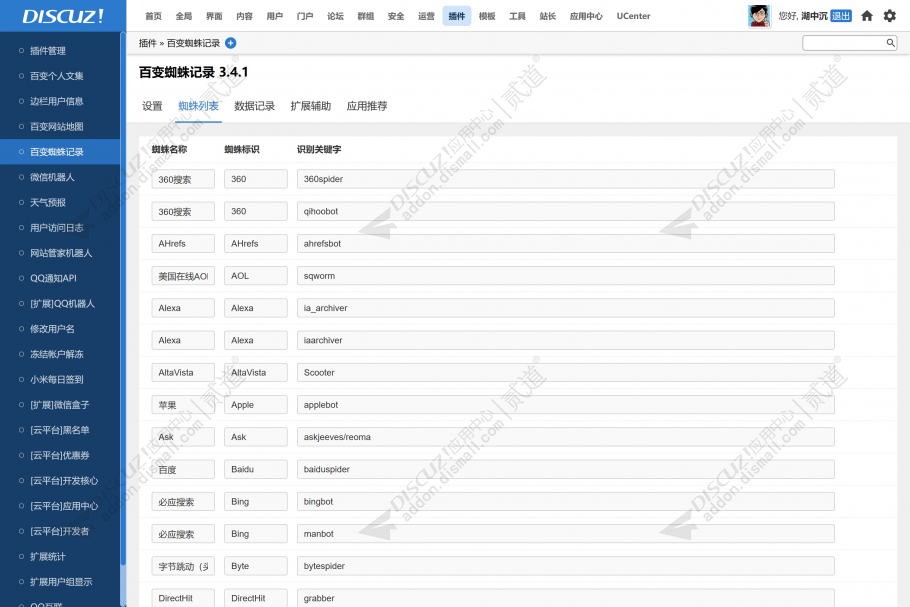Switch to the 应用推荐 tab

tap(367, 106)
